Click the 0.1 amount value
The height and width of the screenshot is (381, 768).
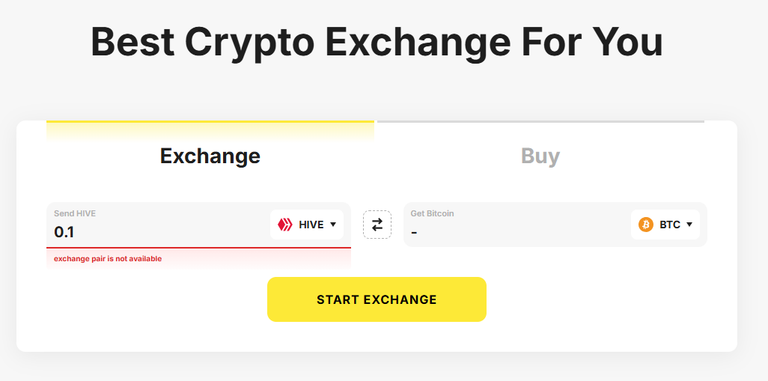(64, 232)
